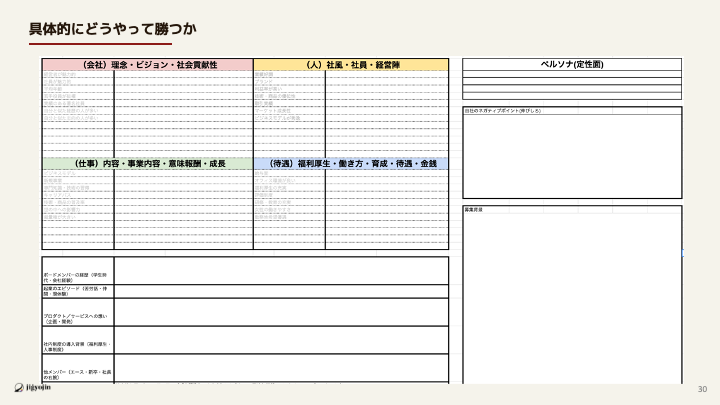
Task: Select the pink (会社) 理念・ビジョン header
Action: (x=148, y=64)
